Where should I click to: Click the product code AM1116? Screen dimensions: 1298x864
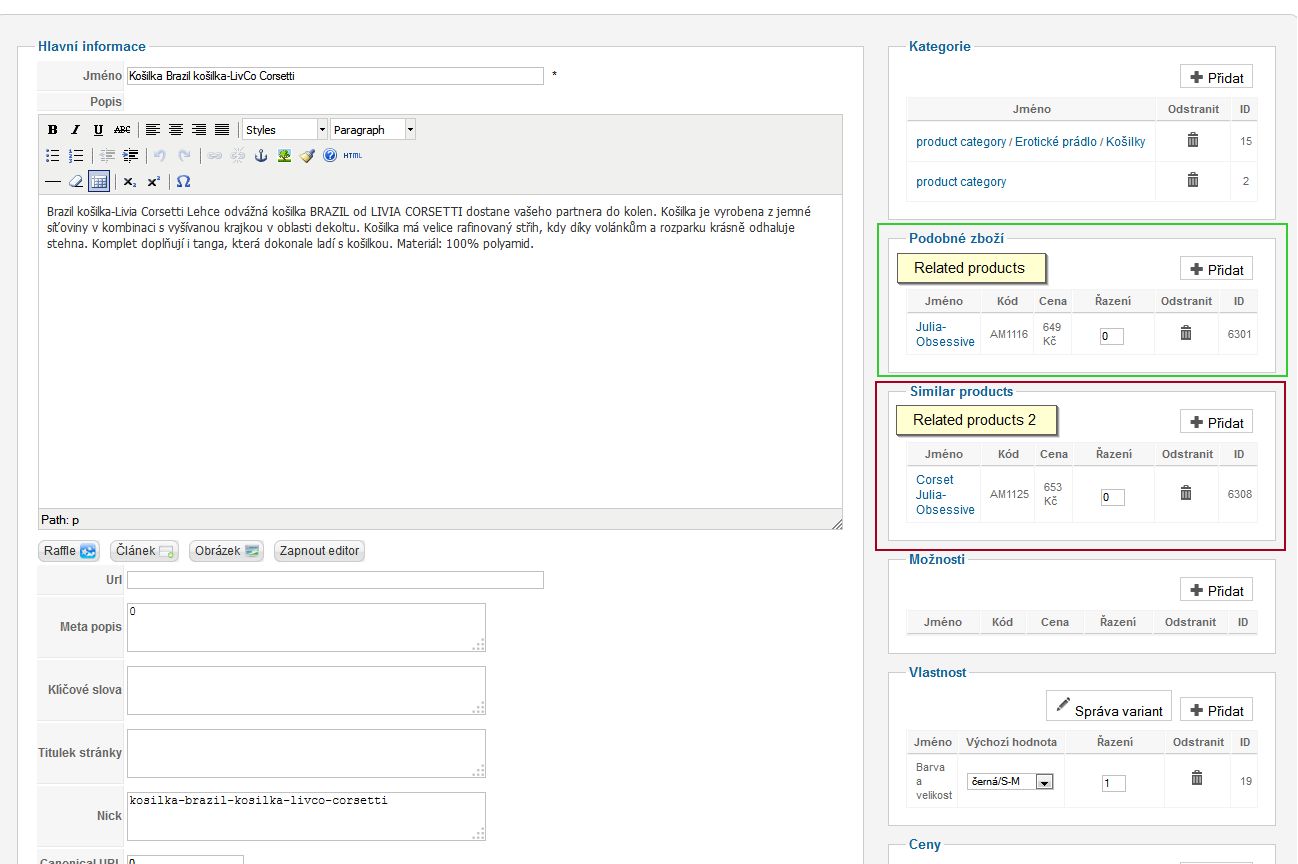[x=1009, y=334]
